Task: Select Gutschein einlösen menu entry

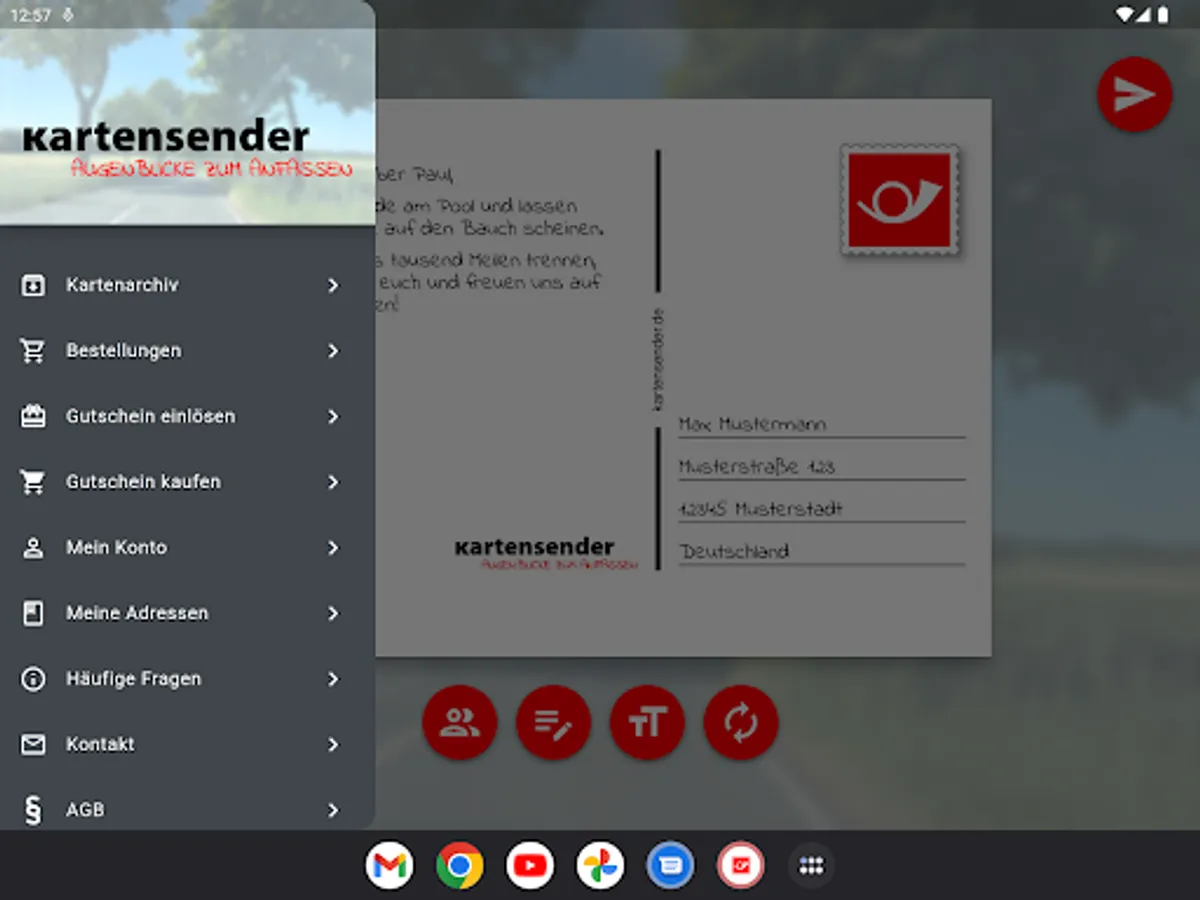Action: (187, 417)
